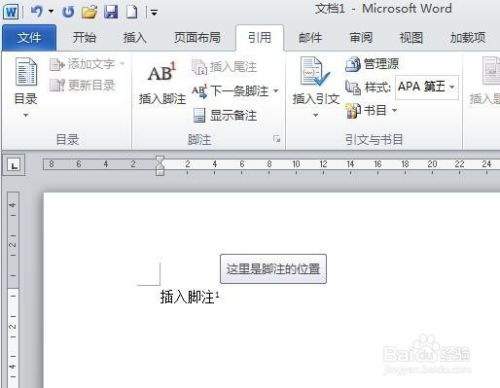500x388 pixels.
Task: Click the Open folder icon
Action: tap(89, 12)
